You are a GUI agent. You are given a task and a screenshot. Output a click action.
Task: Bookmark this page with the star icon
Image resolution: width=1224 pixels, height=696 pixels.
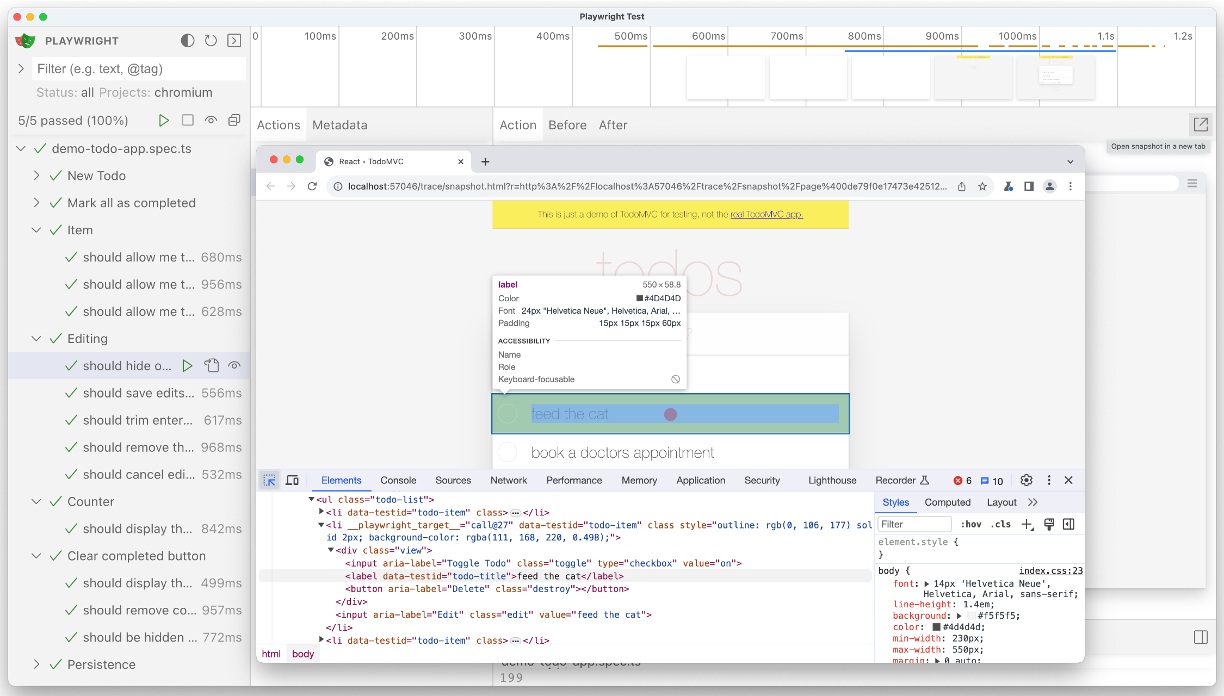click(x=983, y=186)
